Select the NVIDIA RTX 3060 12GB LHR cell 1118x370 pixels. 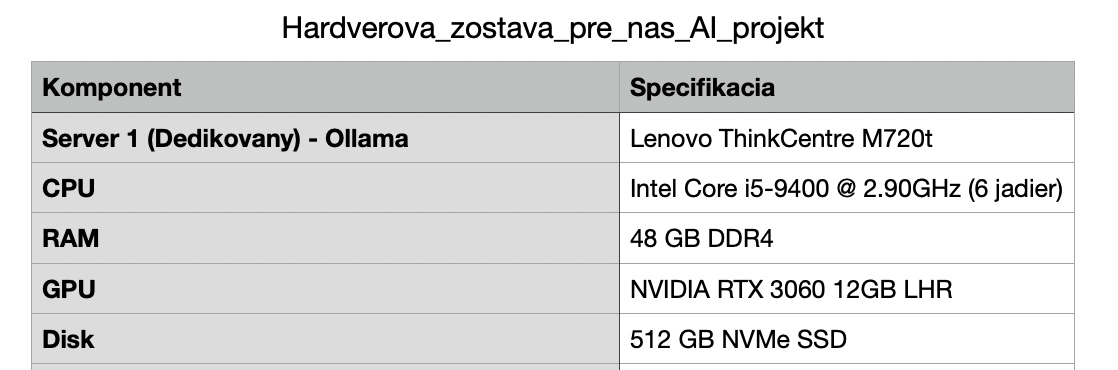(847, 289)
